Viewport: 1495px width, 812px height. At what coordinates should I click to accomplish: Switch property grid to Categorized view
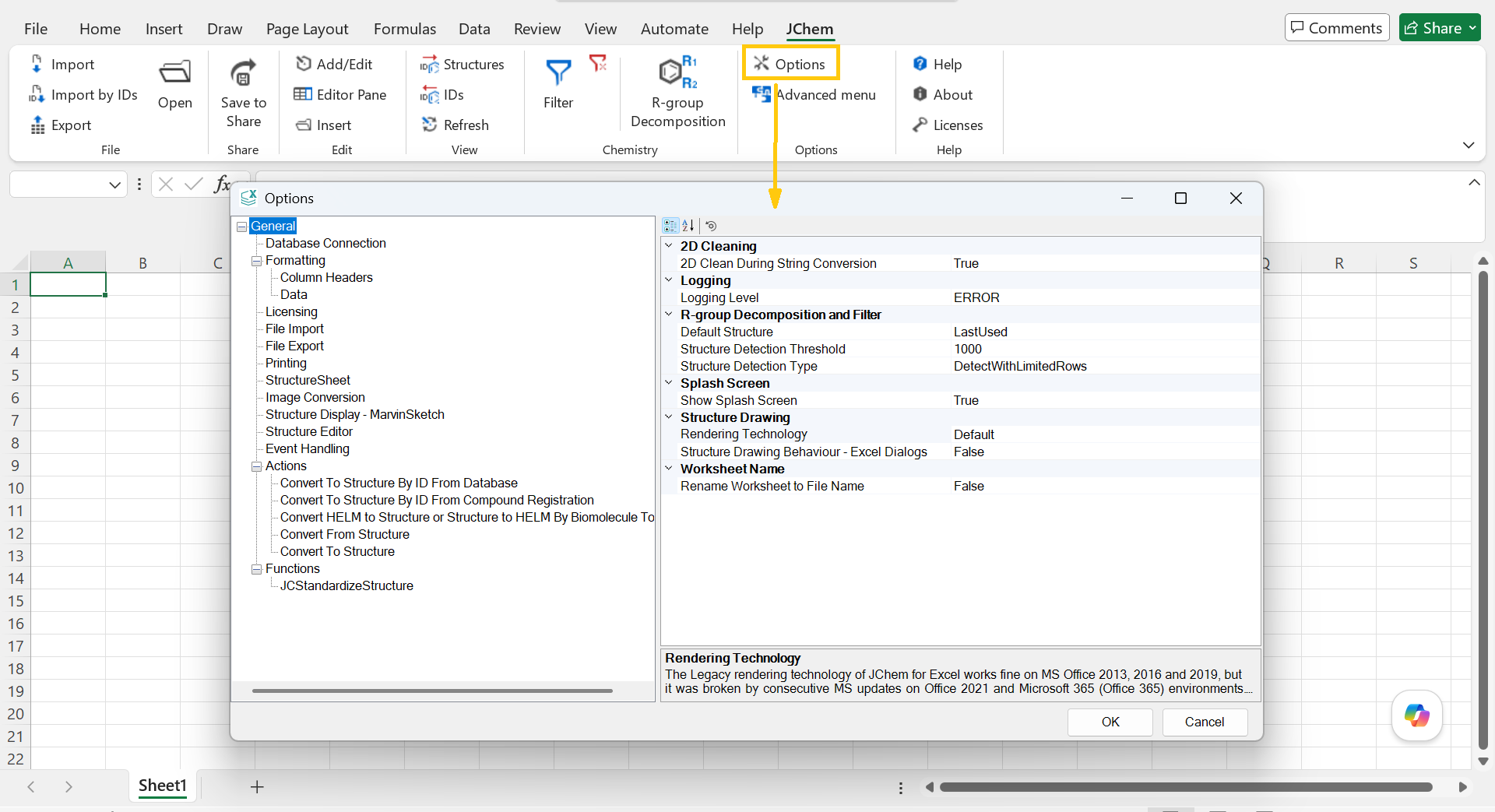point(670,226)
